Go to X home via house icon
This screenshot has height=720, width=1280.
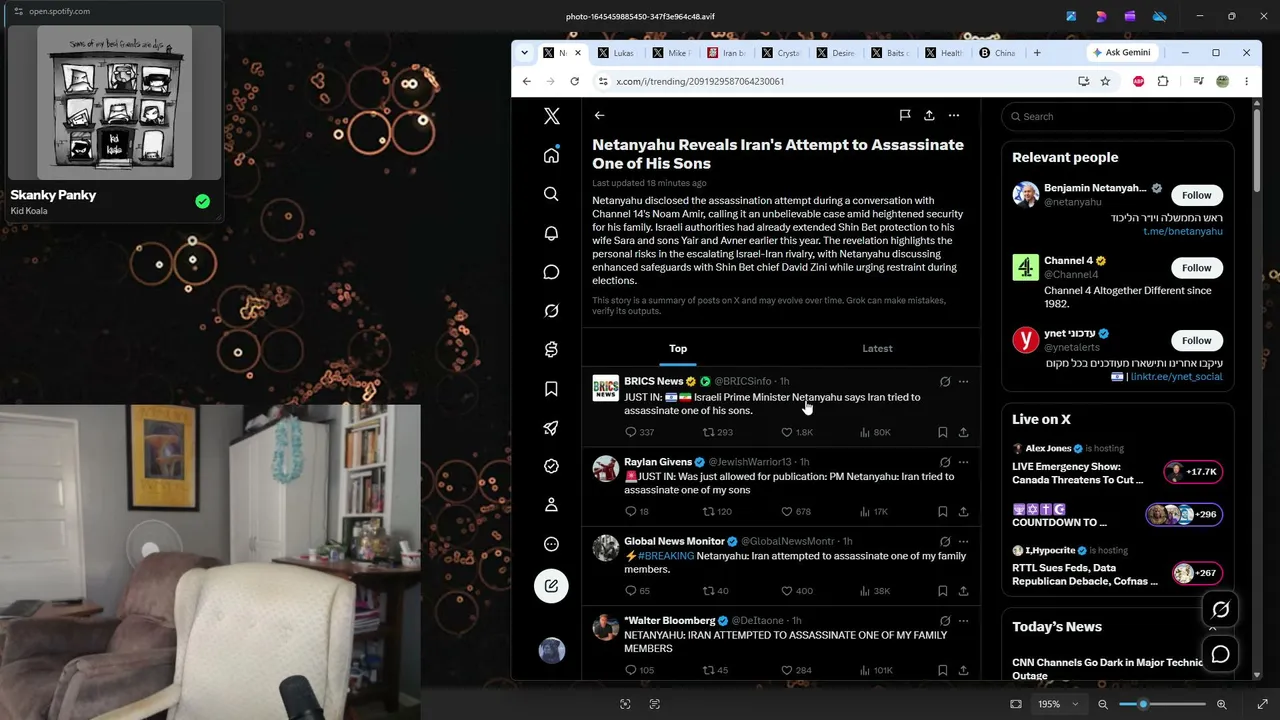551,155
